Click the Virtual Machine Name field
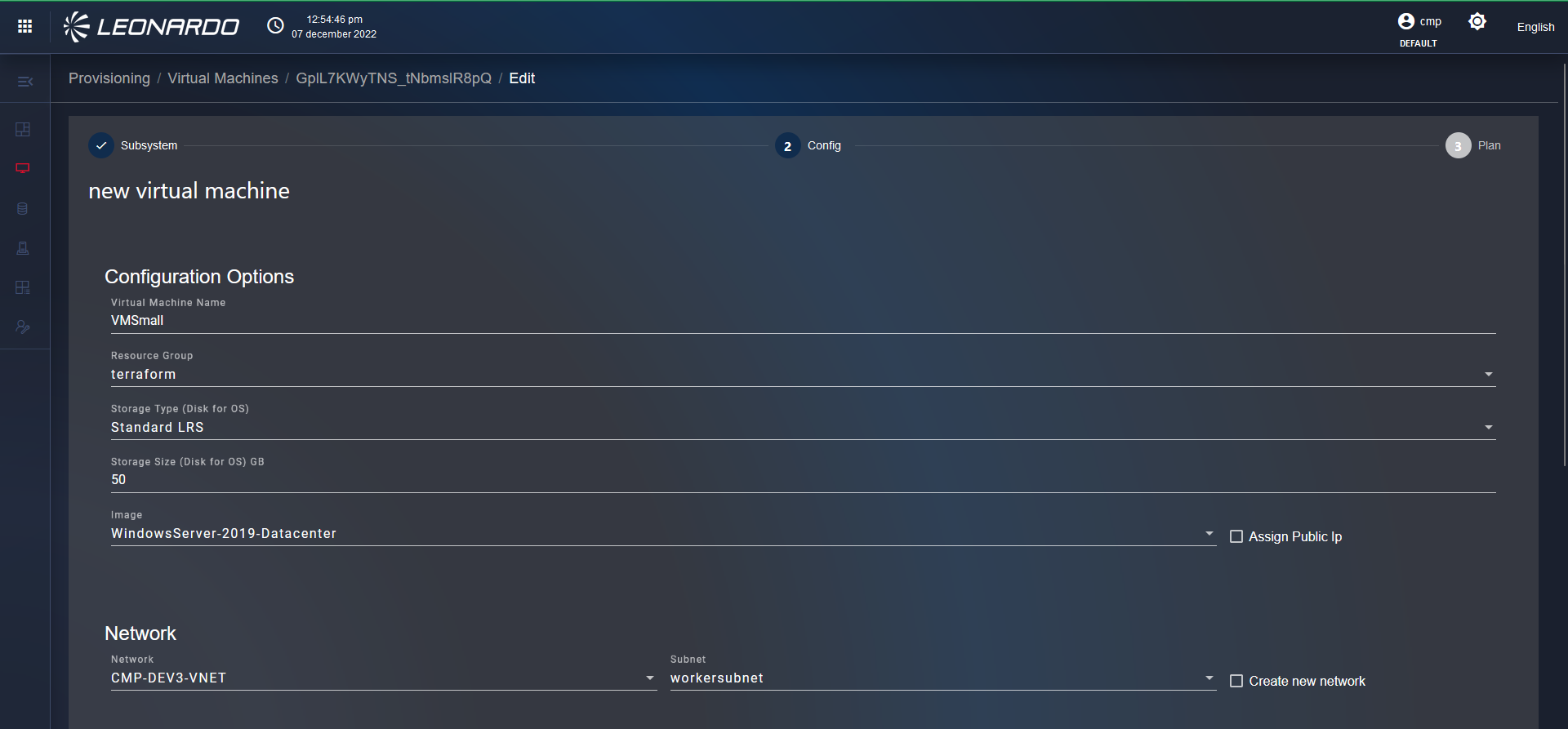 click(800, 321)
